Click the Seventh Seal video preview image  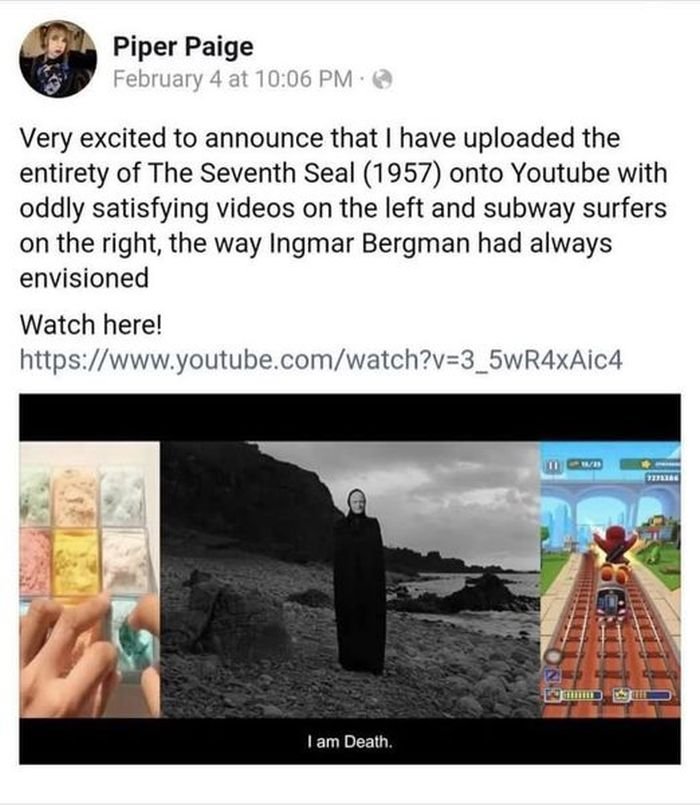click(350, 579)
